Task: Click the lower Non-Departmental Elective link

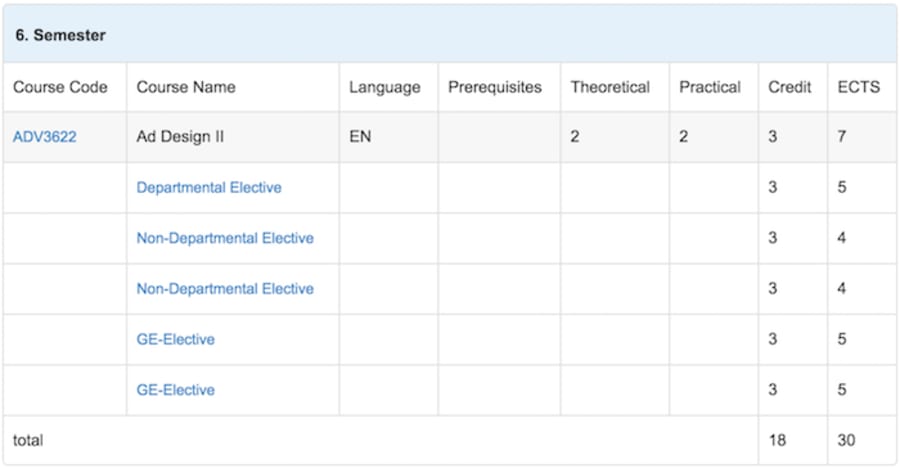Action: [225, 288]
